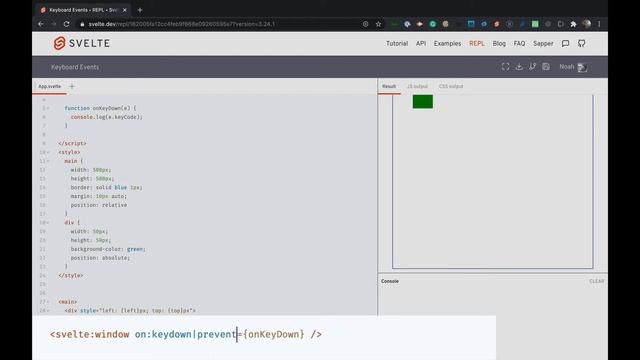Click the console.log(e.keyCode) code line
Screen dimensions: 640x360
[107, 117]
